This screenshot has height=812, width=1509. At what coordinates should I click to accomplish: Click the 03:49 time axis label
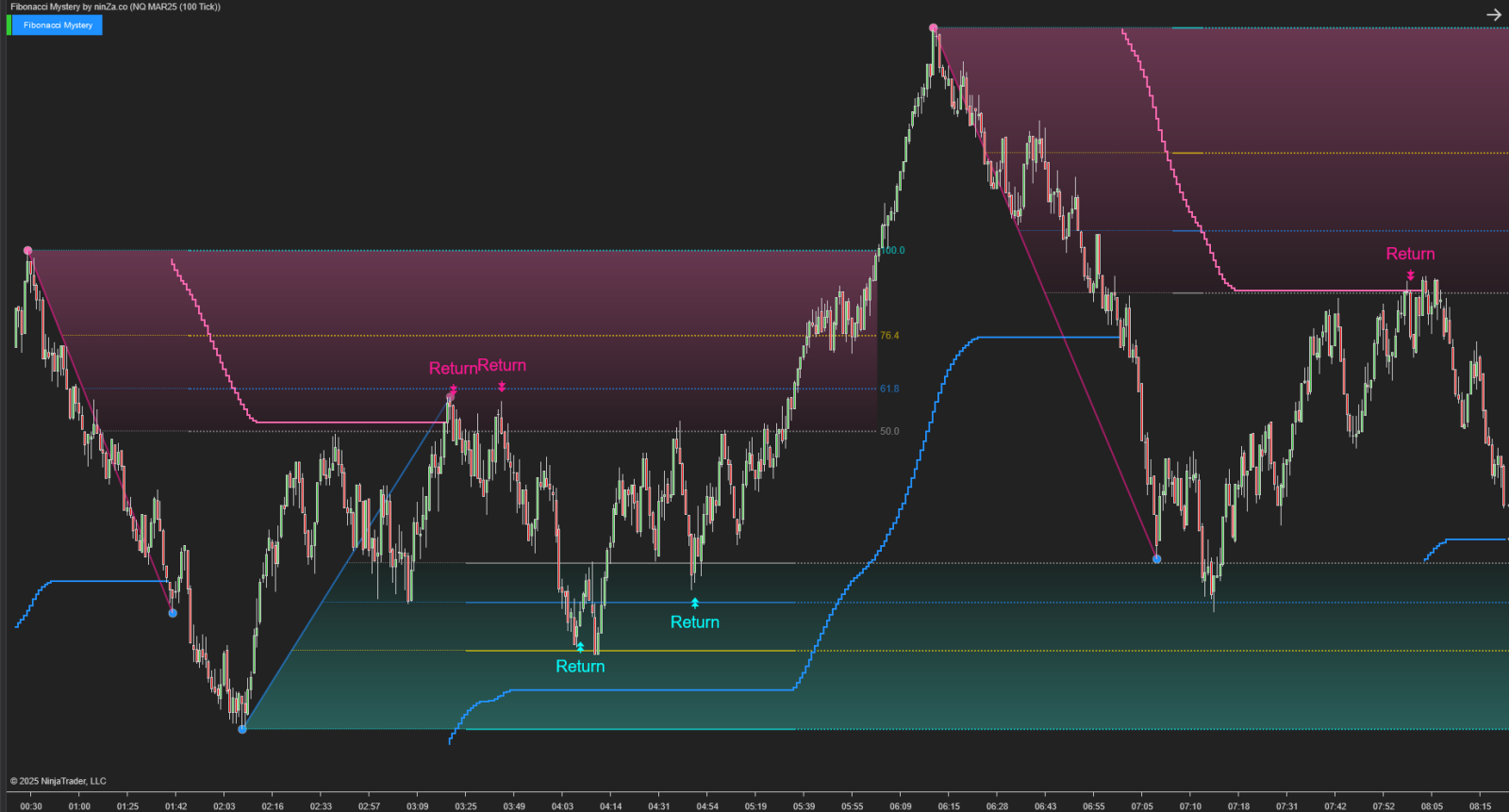pos(514,806)
